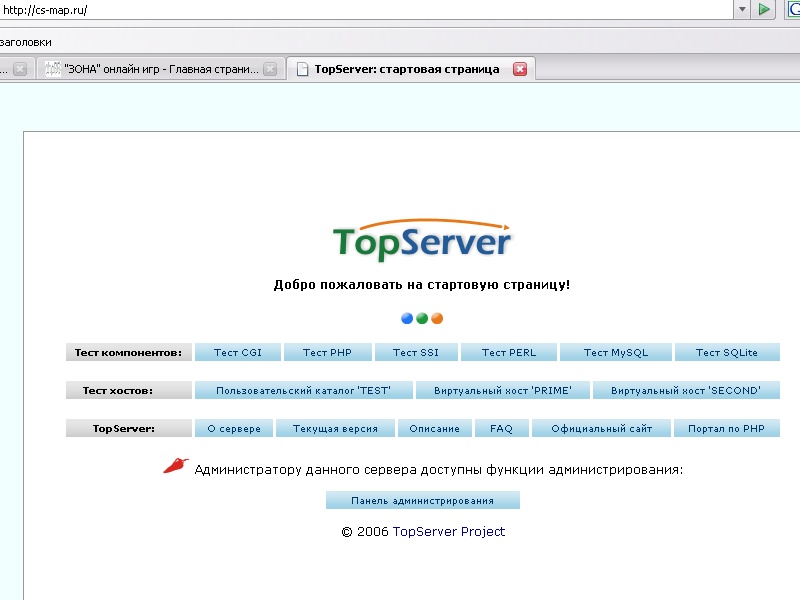Open the address bar history dropdown
The width and height of the screenshot is (800, 600).
(x=742, y=10)
